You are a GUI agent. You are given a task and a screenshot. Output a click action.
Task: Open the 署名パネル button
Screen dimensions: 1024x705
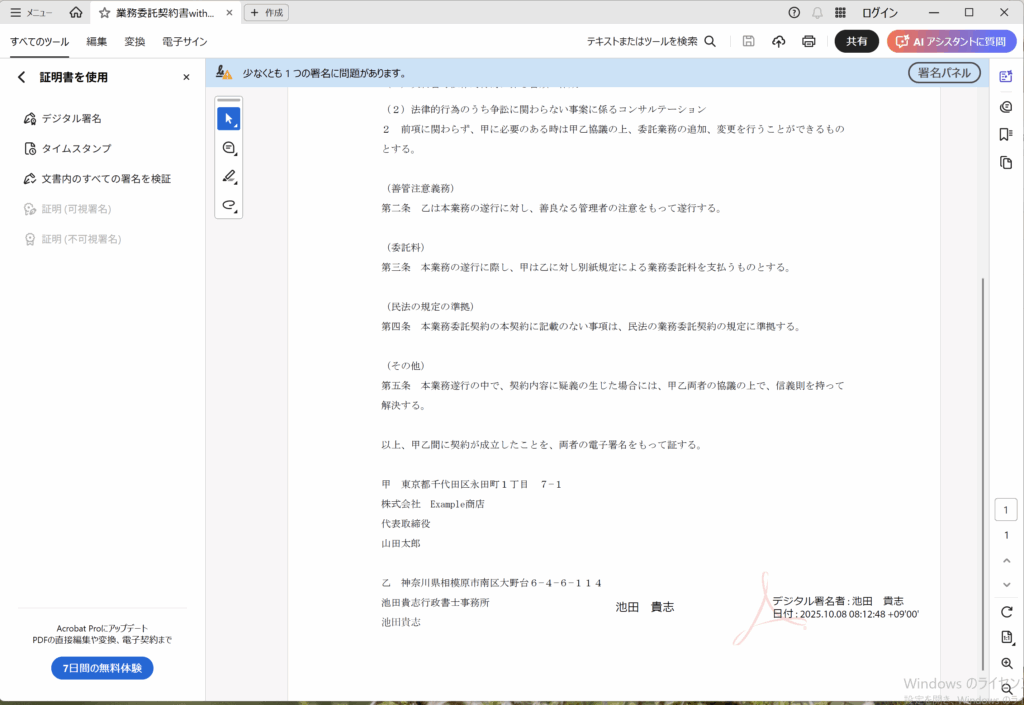(944, 73)
